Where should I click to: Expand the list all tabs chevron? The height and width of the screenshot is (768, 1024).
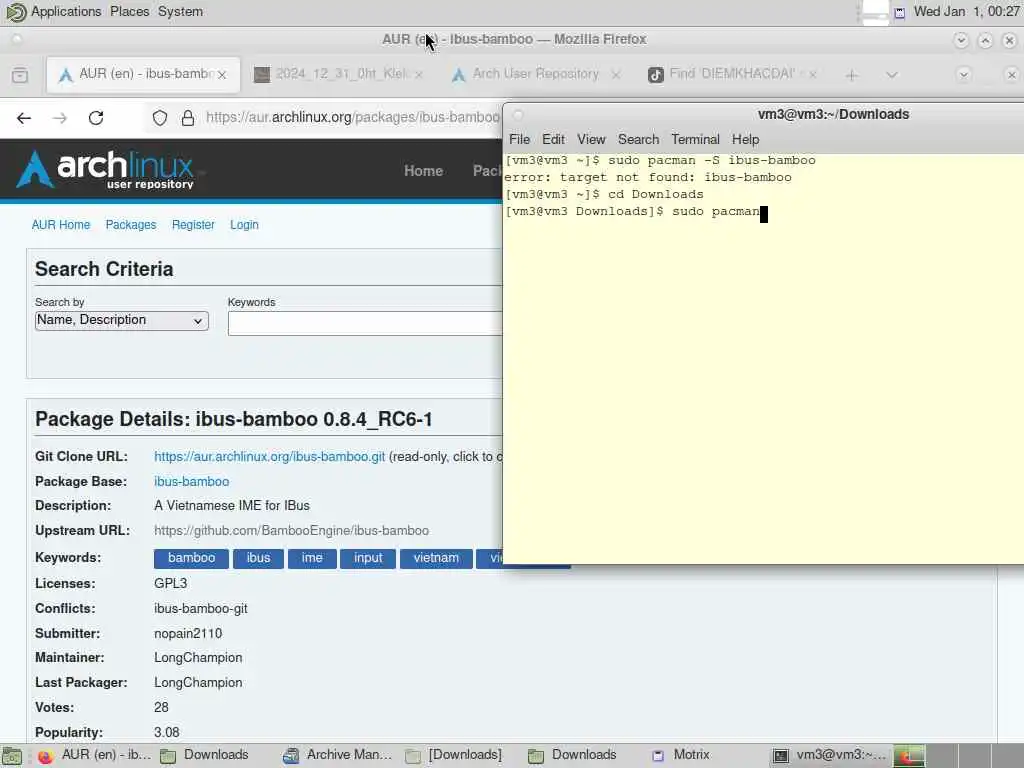892,74
